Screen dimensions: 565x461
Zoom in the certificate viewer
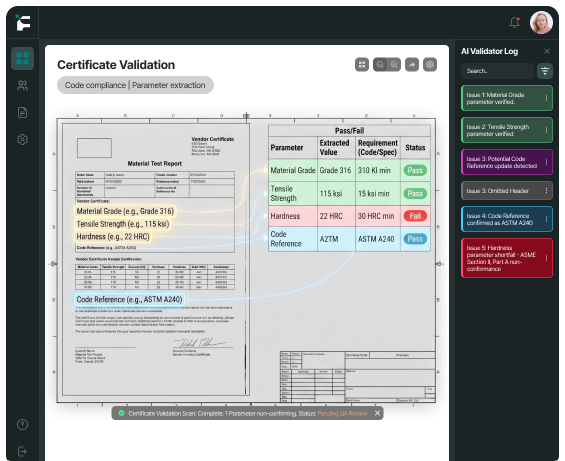394,65
